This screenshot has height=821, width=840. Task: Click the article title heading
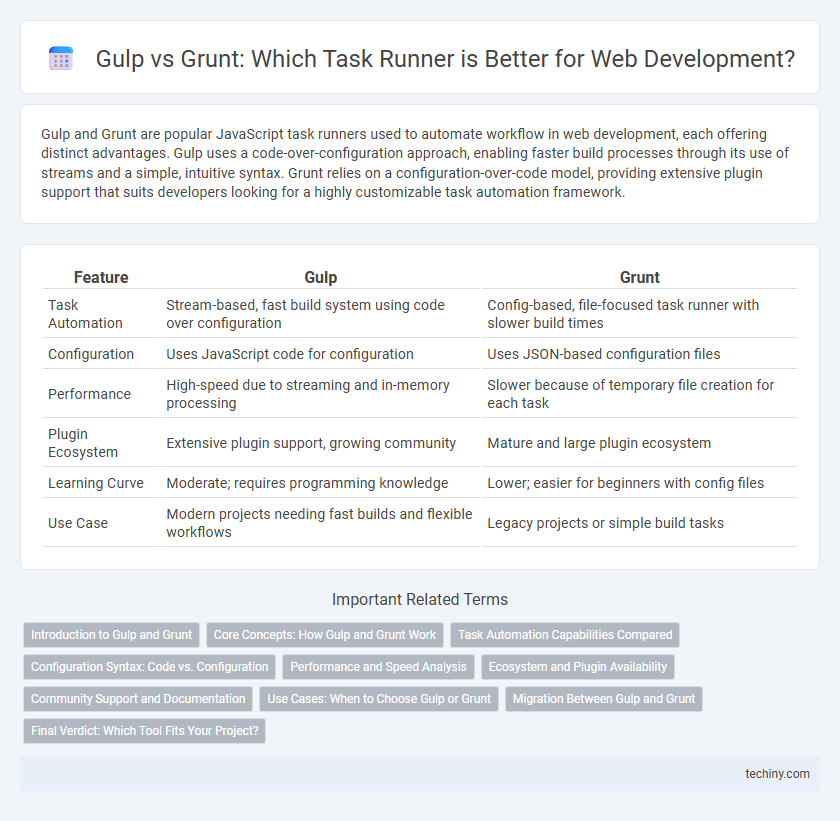coord(445,59)
